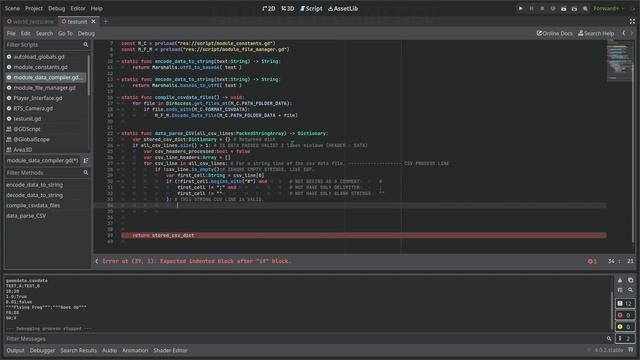Open the Project menu
The width and height of the screenshot is (640, 360).
point(34,9)
